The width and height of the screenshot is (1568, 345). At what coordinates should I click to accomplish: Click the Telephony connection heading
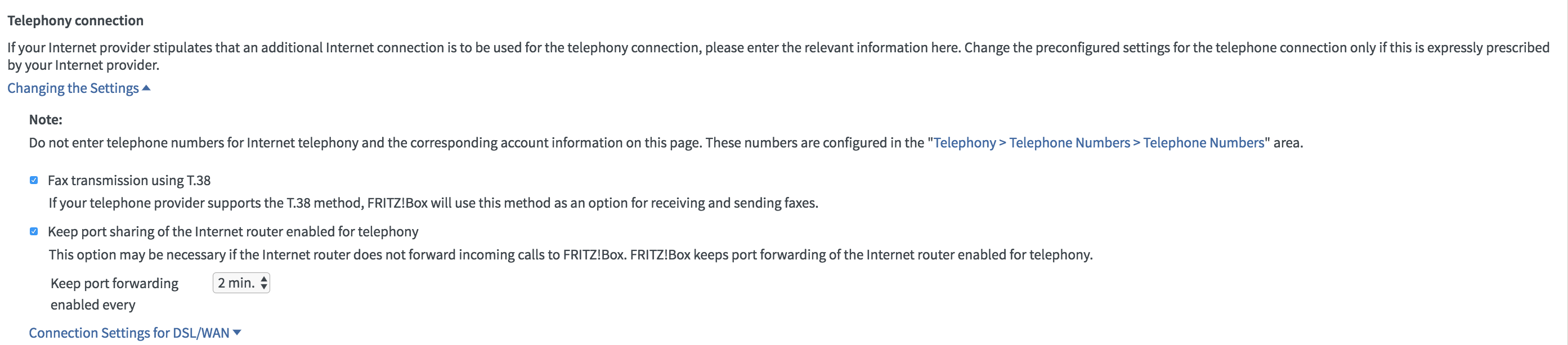[75, 21]
